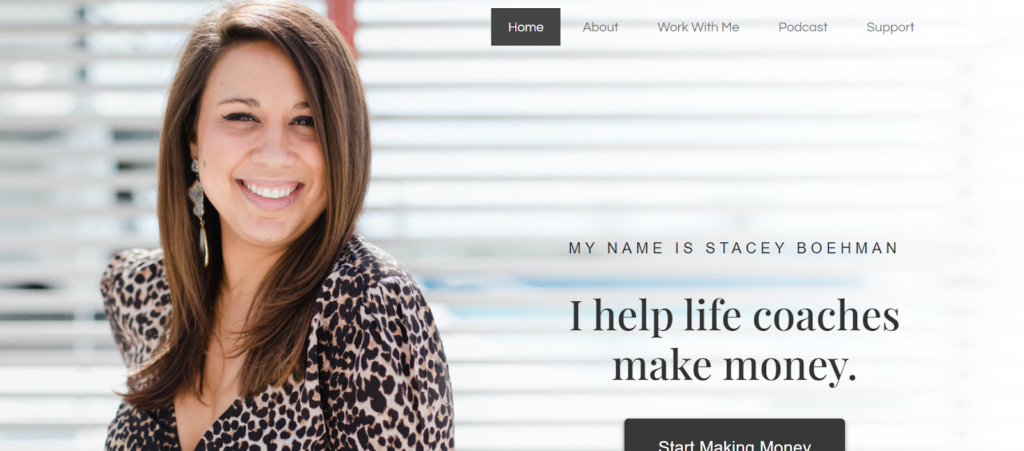Open the Home navigation item
The width and height of the screenshot is (1024, 451).
click(525, 27)
